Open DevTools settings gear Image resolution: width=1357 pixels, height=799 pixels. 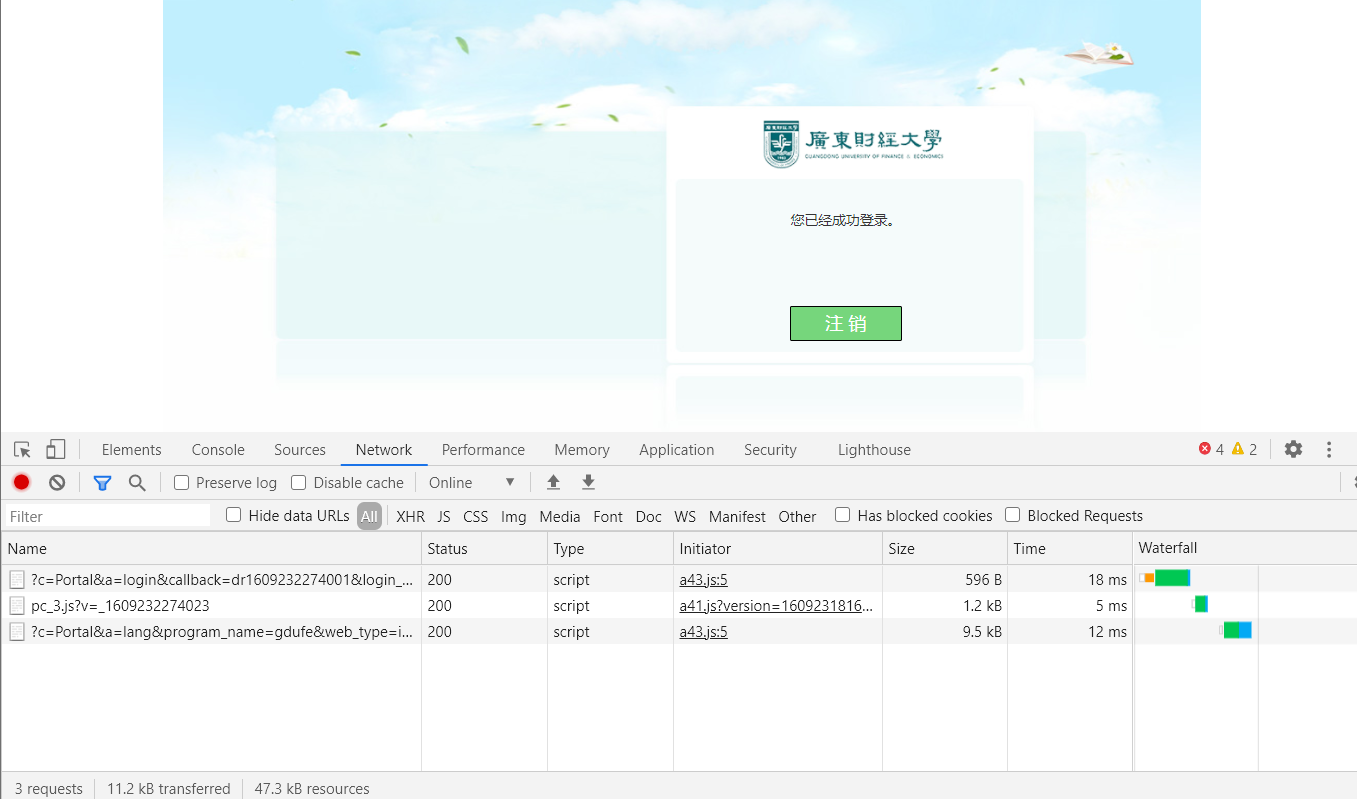[1293, 449]
